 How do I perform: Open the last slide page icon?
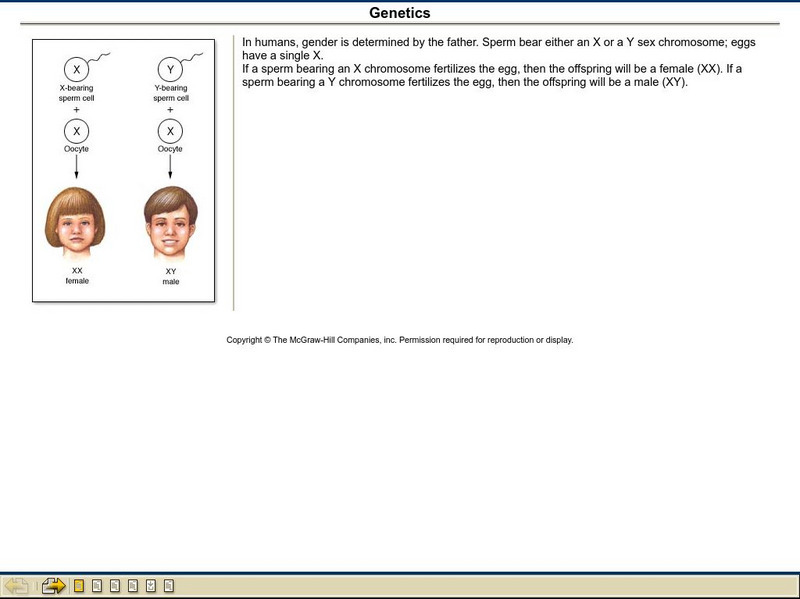pyautogui.click(x=167, y=585)
